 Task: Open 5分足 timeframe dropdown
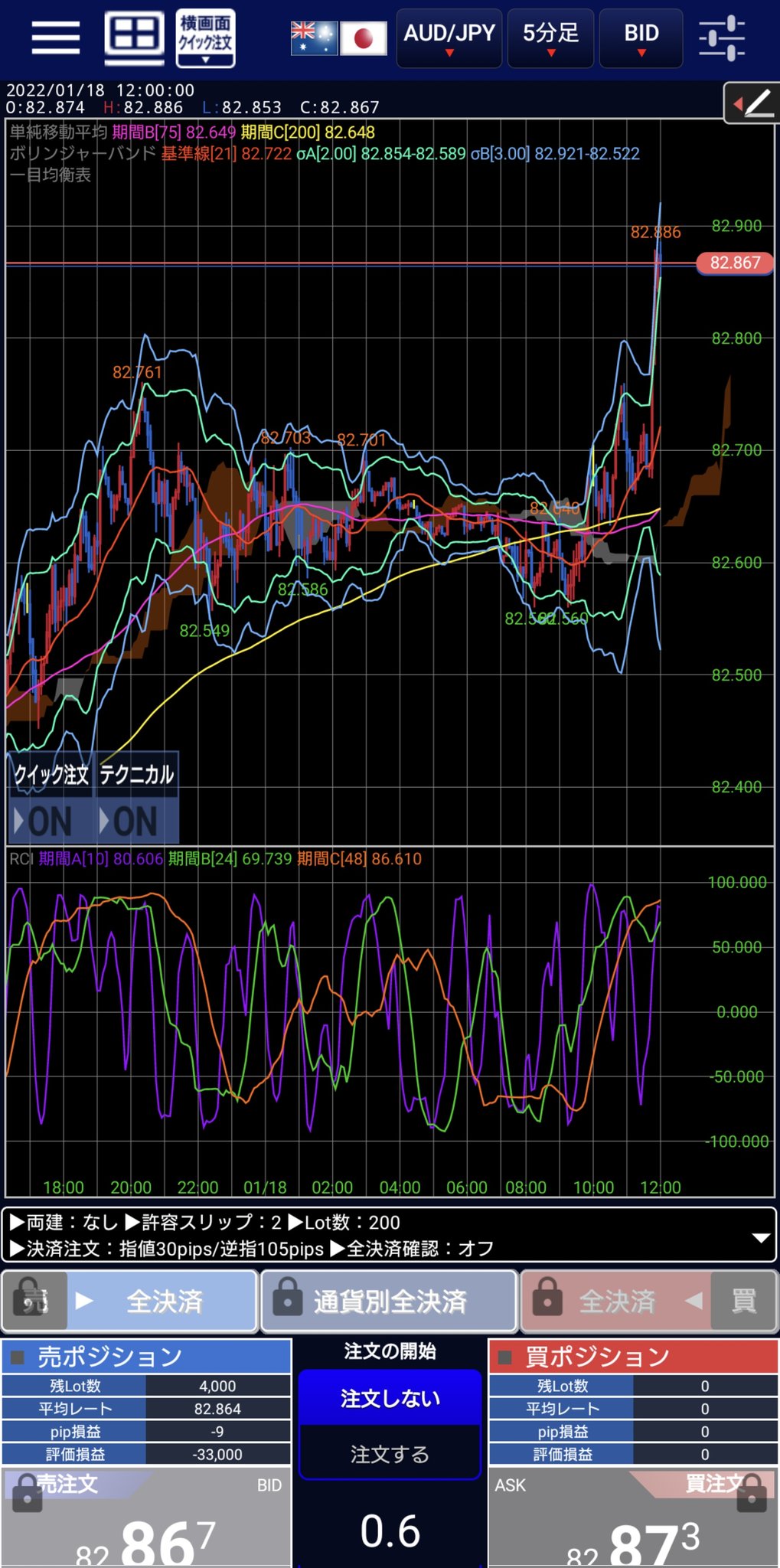pyautogui.click(x=551, y=38)
